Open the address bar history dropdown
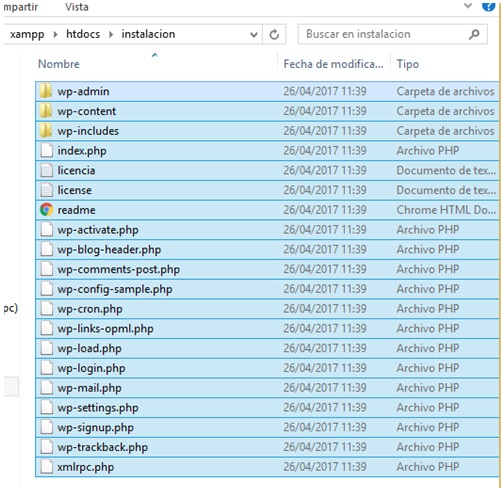This screenshot has width=502, height=488. tap(254, 34)
